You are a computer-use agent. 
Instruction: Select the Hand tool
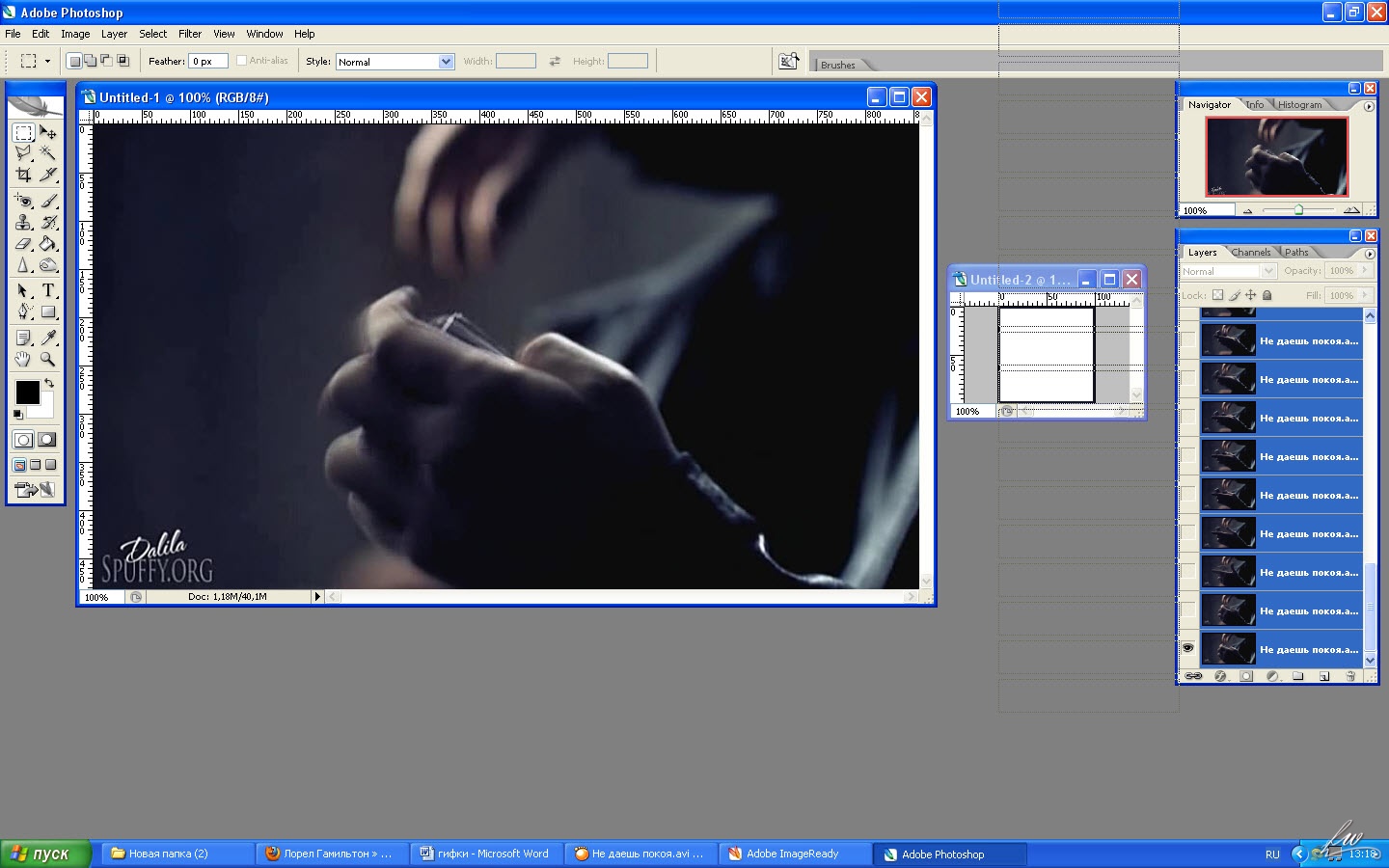[x=24, y=359]
